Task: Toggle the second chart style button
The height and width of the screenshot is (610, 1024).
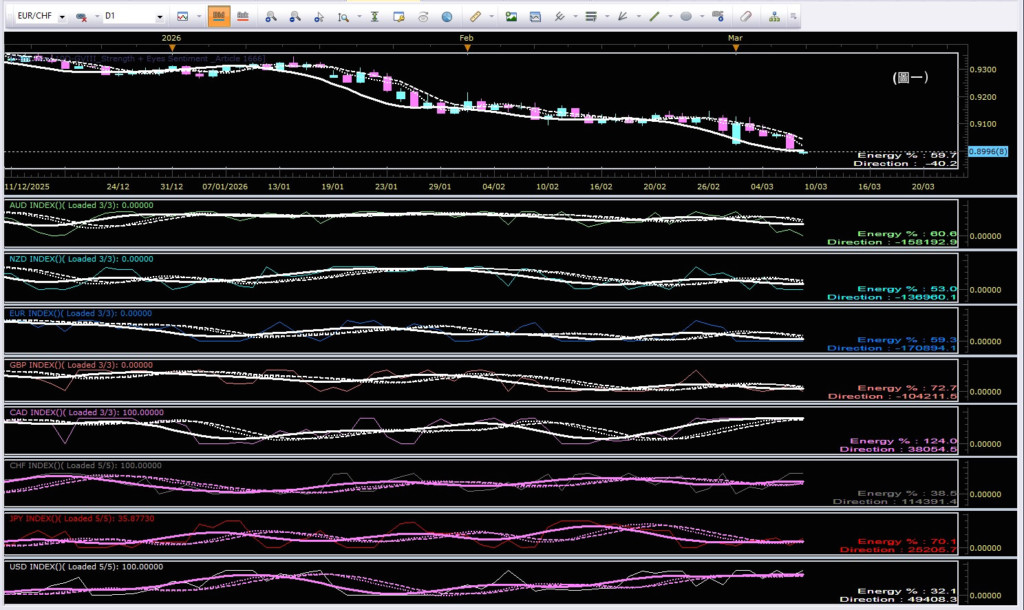Action: click(x=242, y=17)
